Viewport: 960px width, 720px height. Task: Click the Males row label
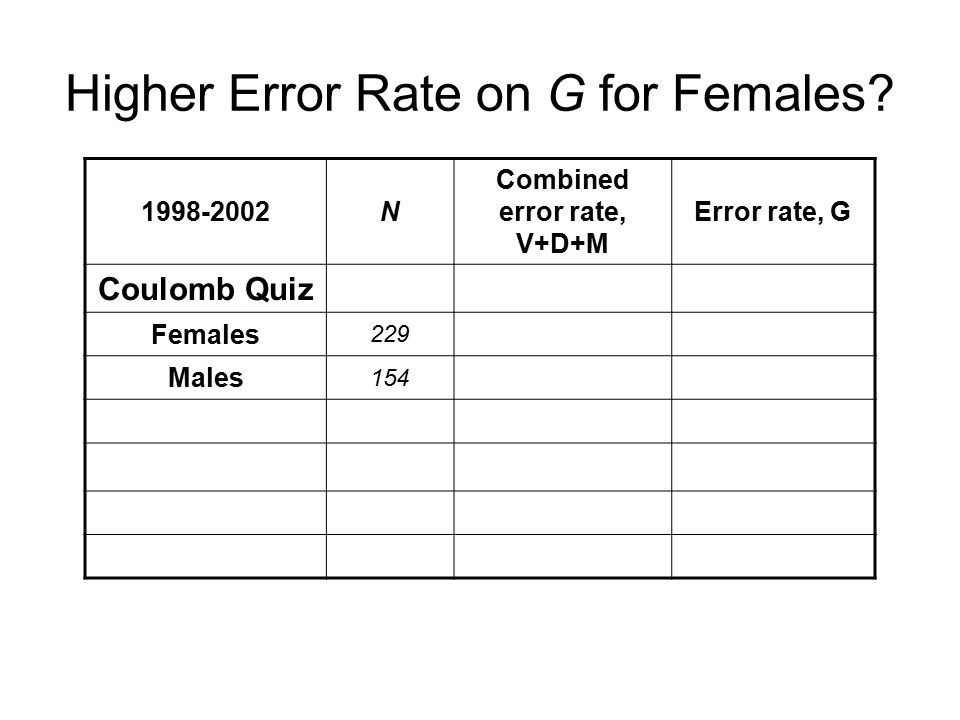(206, 378)
